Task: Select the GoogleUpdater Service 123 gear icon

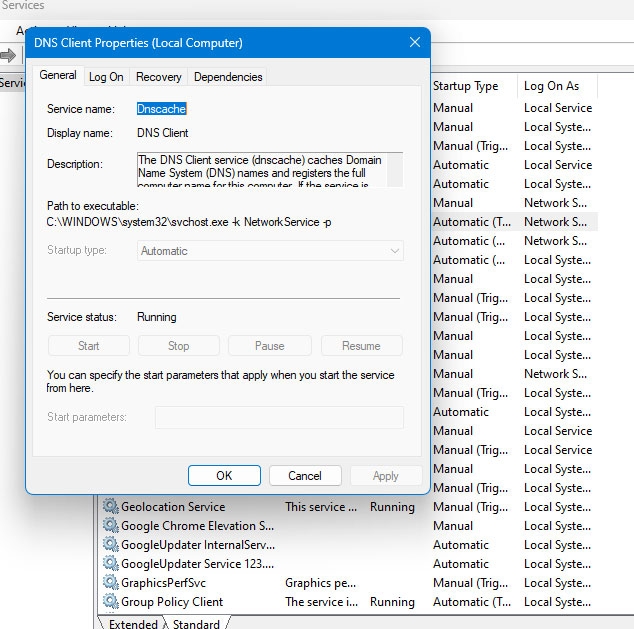Action: pyautogui.click(x=110, y=563)
